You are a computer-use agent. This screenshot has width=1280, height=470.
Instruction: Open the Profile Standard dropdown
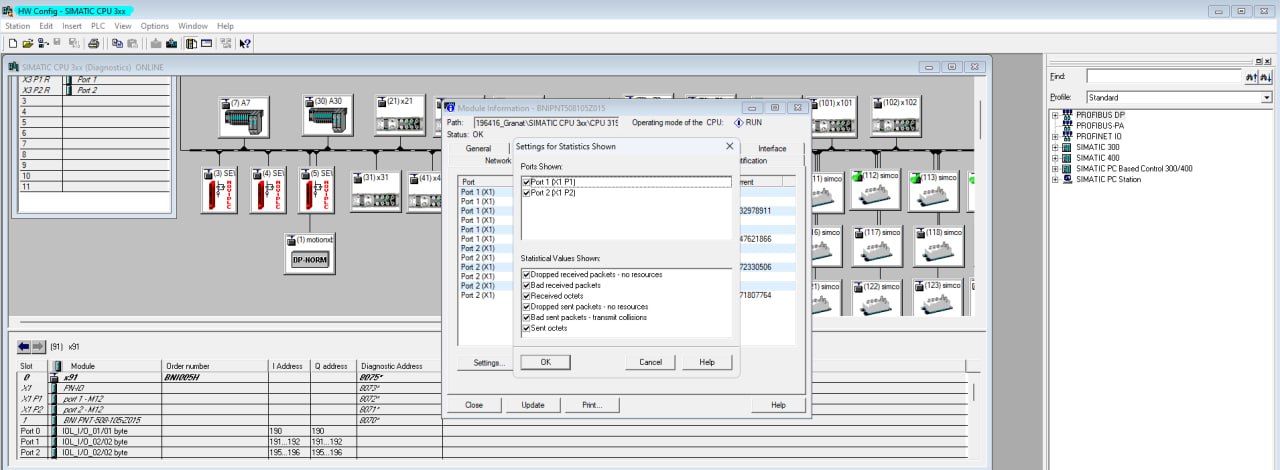pyautogui.click(x=1267, y=98)
